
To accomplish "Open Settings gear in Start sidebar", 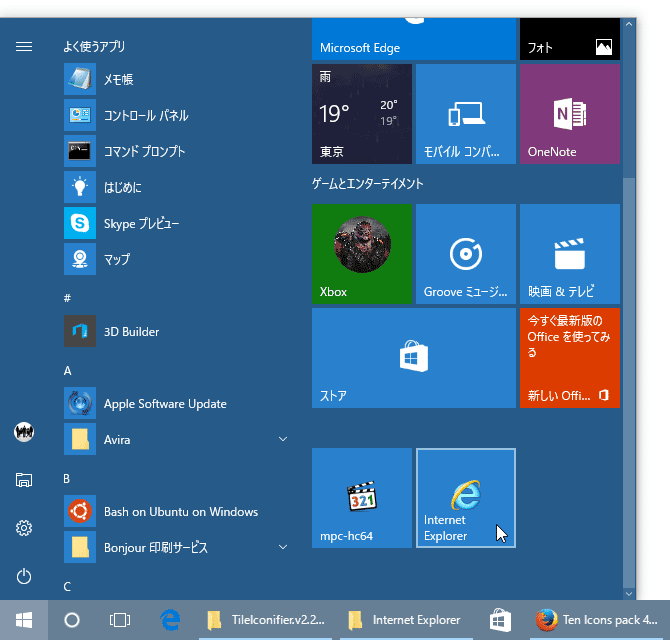I will point(24,528).
